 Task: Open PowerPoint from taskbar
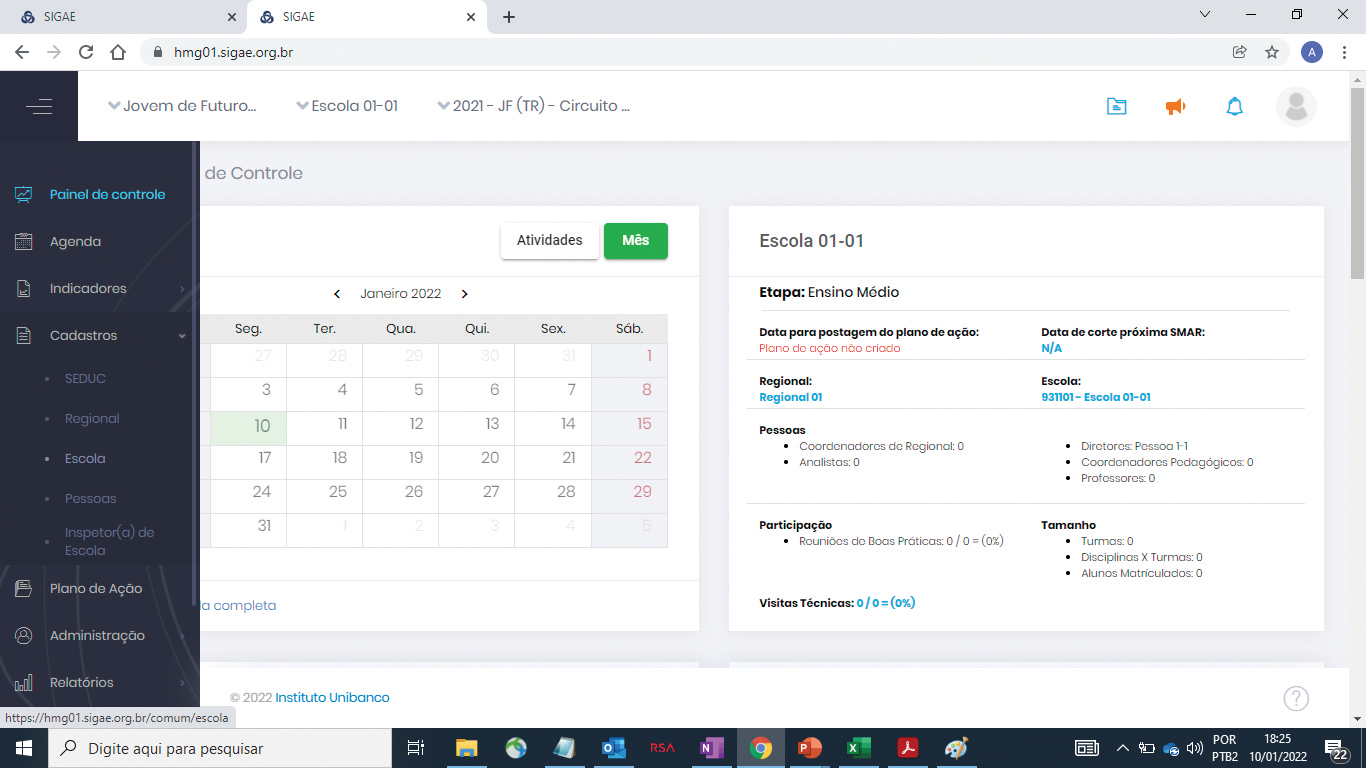[x=809, y=748]
